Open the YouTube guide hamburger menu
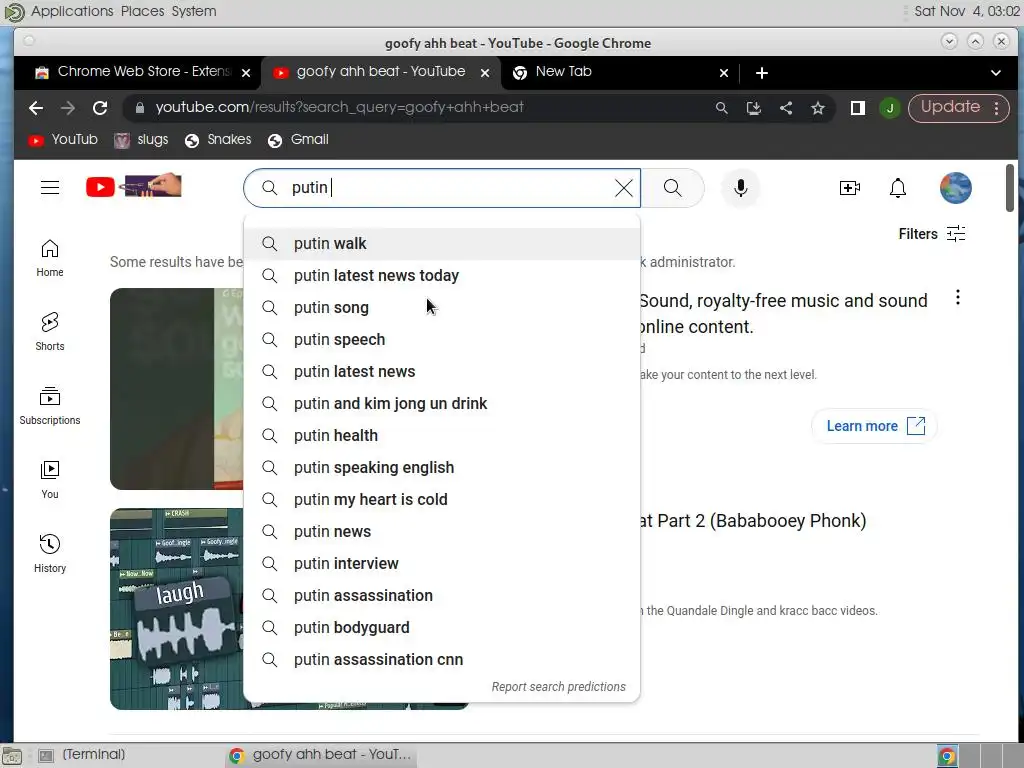 coord(50,187)
